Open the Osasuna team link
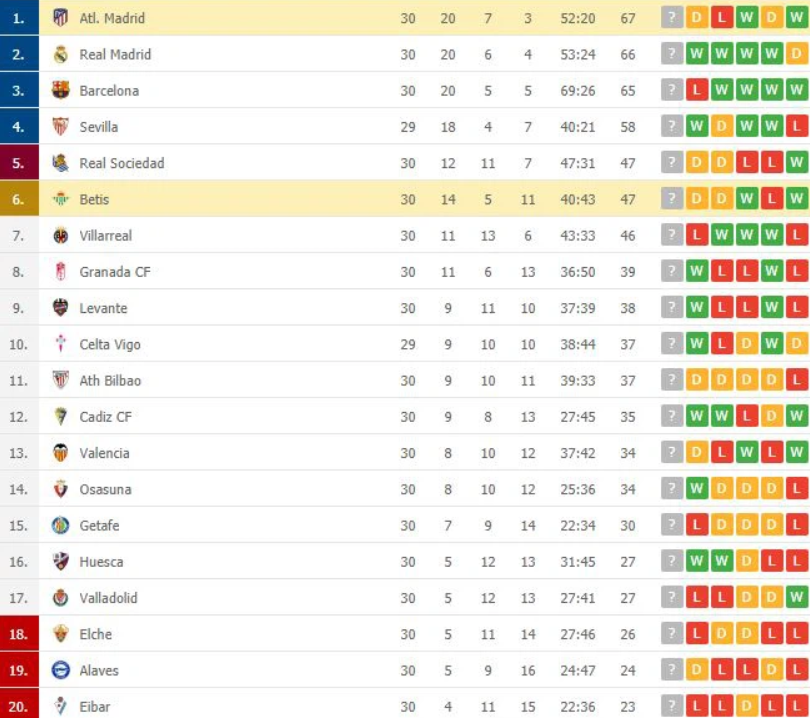Viewport: 810px width, 718px height. coord(105,489)
